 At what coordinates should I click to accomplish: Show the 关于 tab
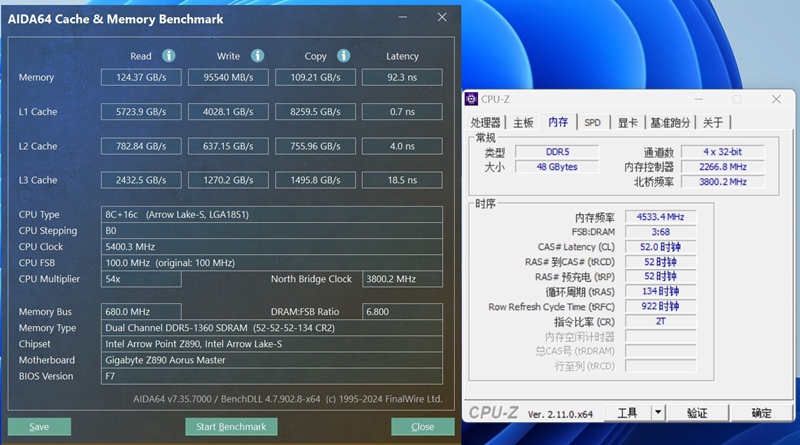coord(712,122)
